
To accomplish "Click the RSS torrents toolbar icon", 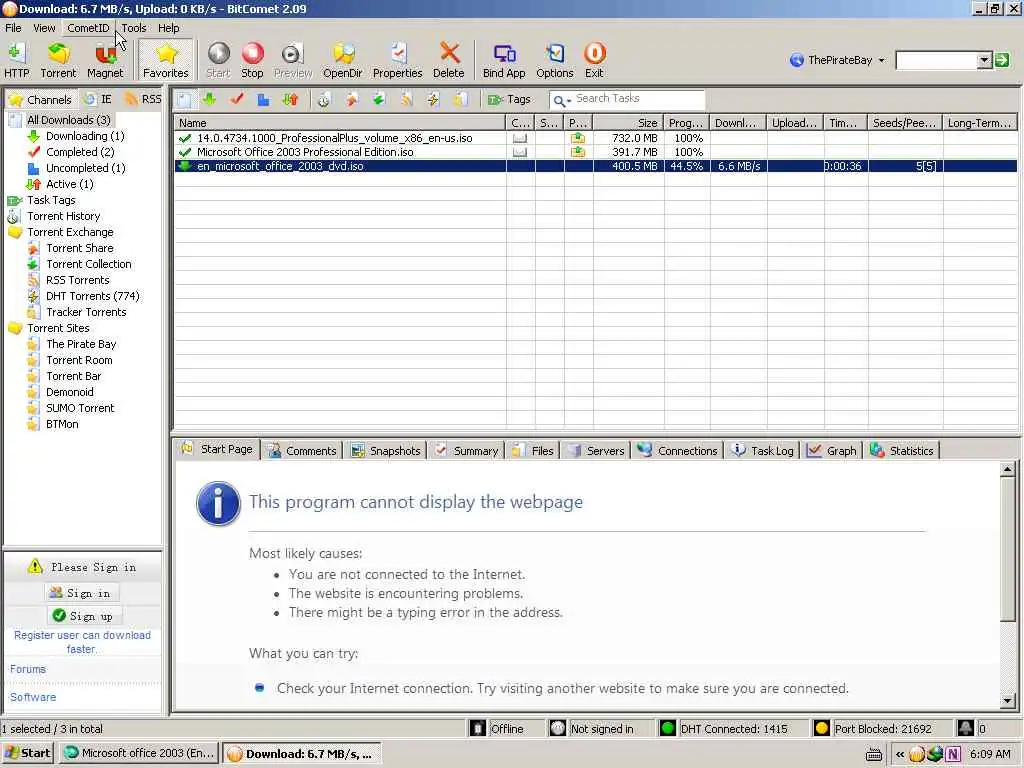I will [x=406, y=99].
